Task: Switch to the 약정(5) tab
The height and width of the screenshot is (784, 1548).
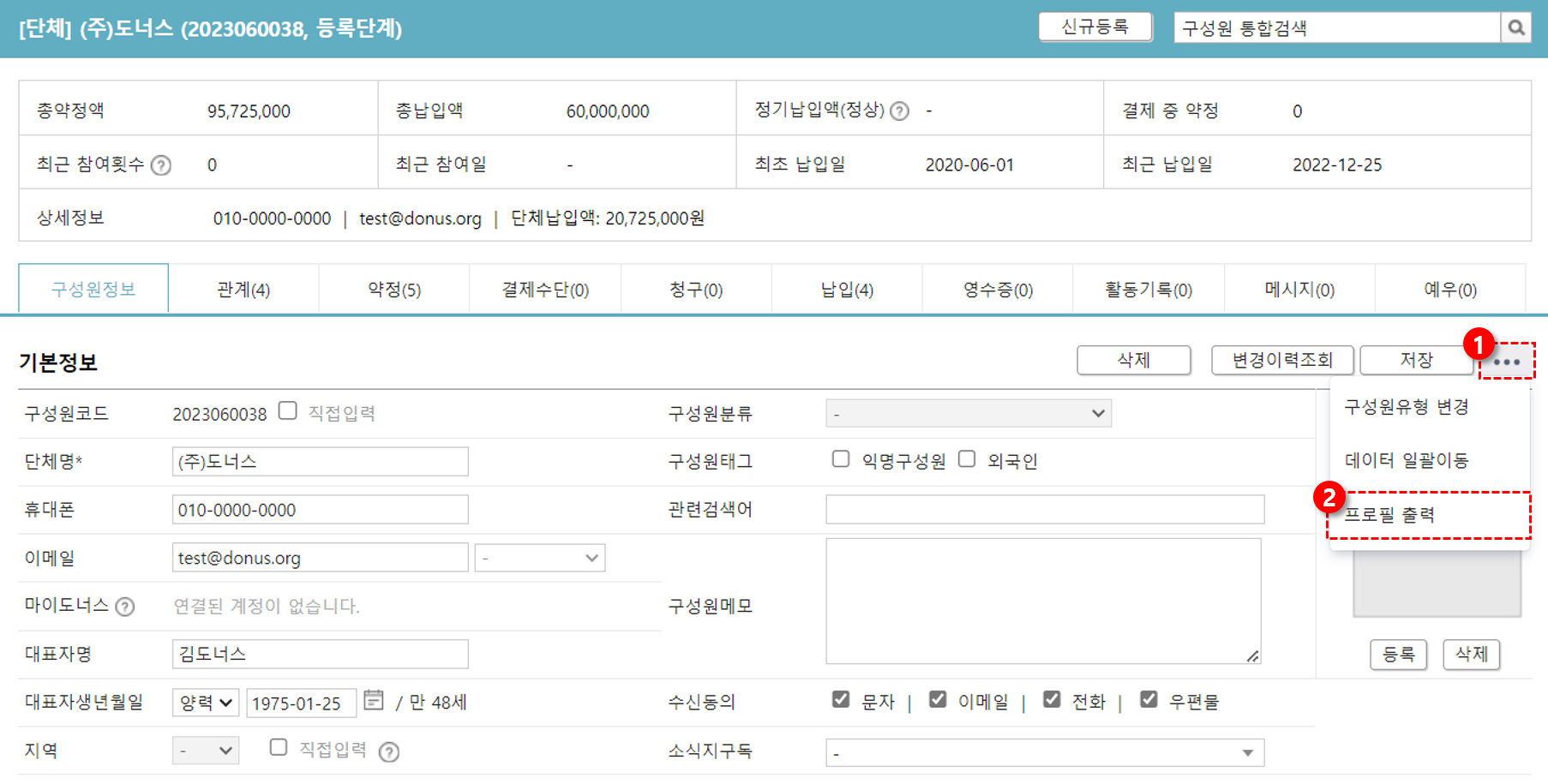Action: [394, 289]
